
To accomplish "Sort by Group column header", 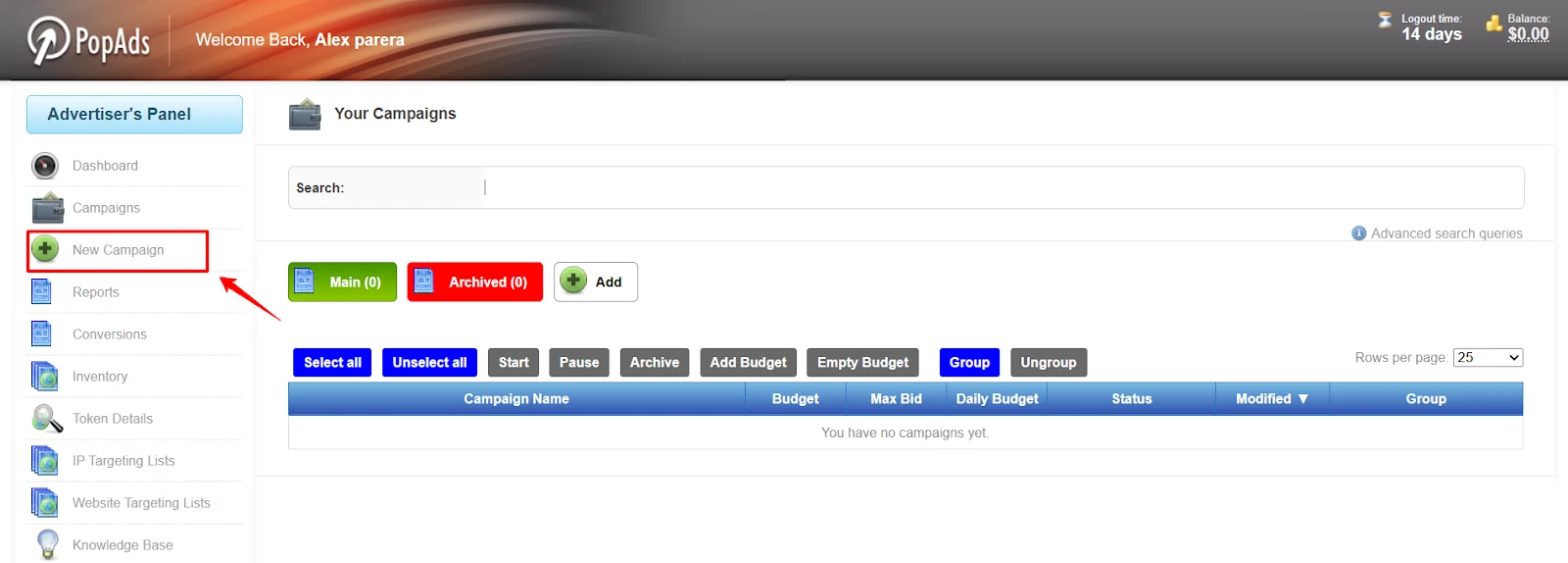I will coord(1426,399).
